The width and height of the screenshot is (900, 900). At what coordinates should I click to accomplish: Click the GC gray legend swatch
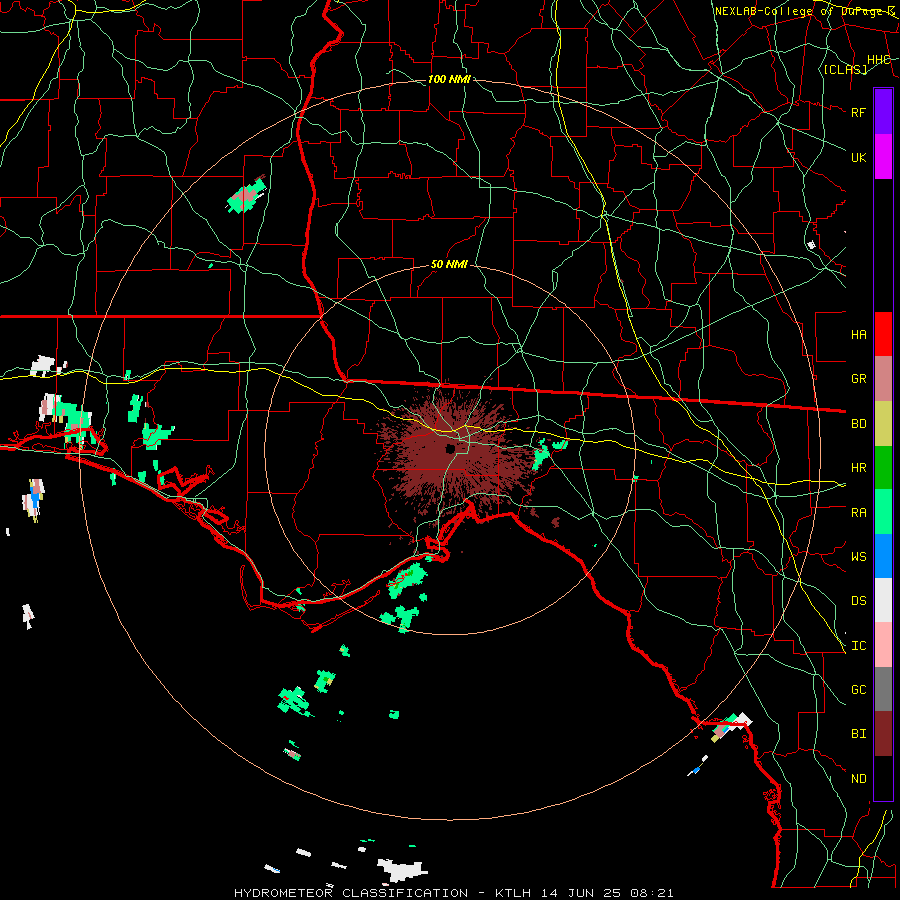point(883,689)
